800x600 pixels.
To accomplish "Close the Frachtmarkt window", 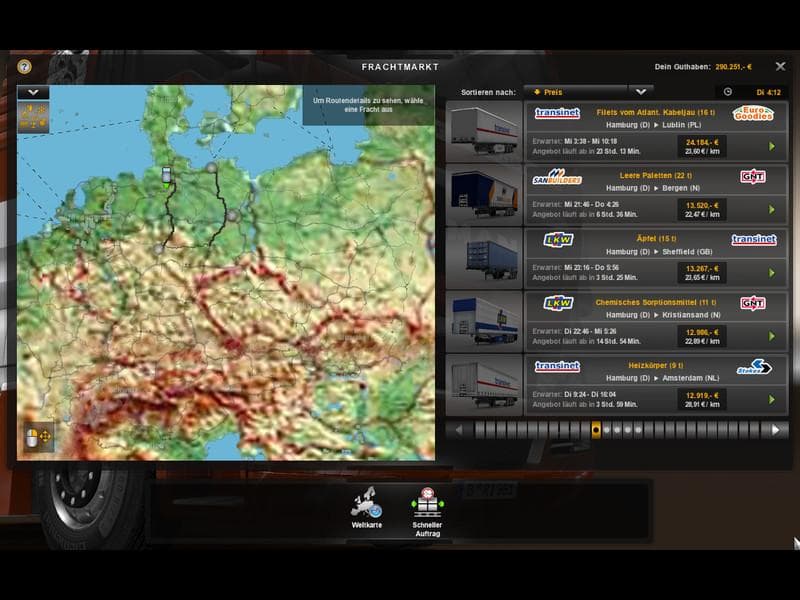I will [x=780, y=66].
